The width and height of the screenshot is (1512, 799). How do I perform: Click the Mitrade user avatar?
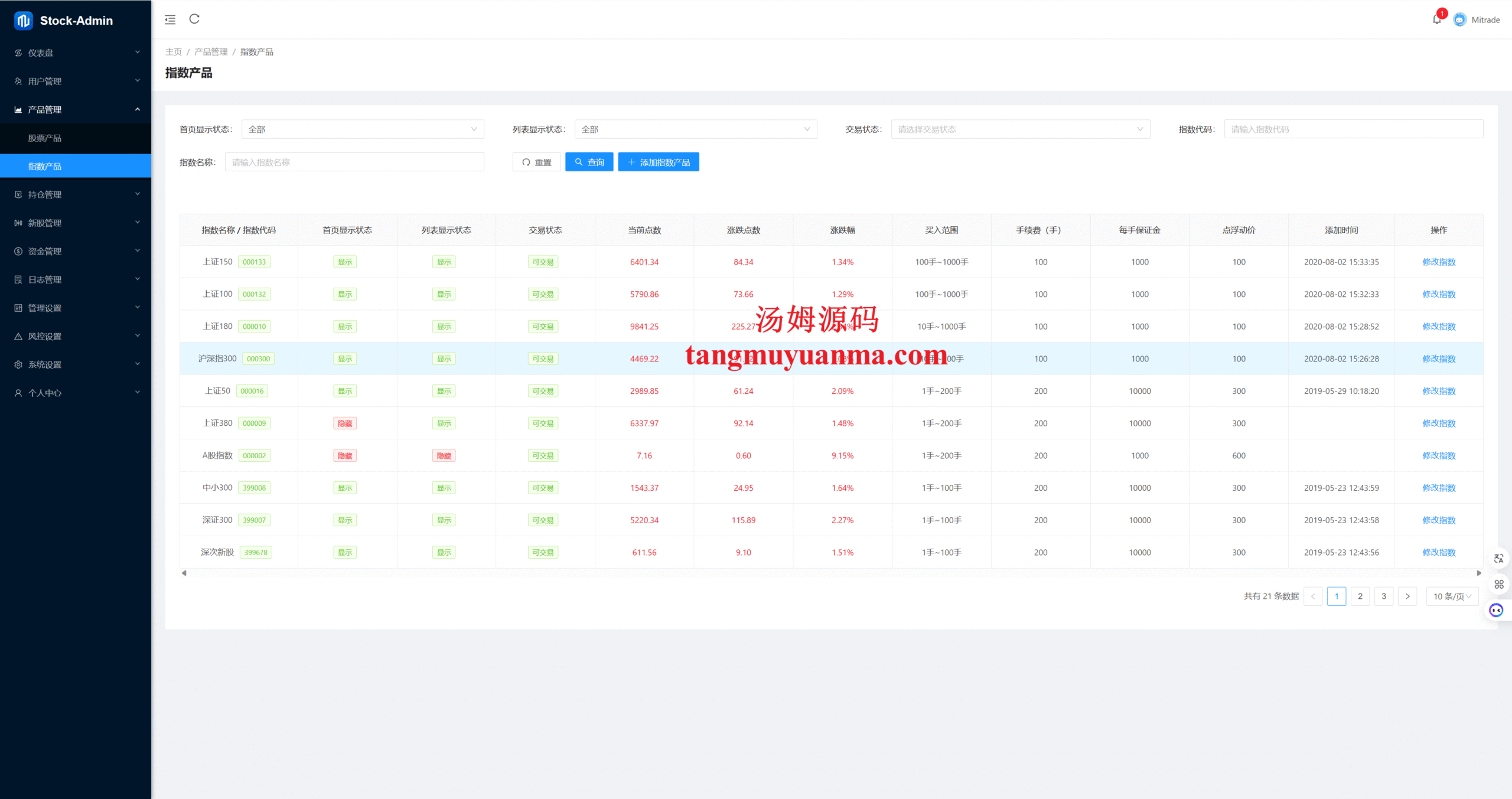click(1459, 19)
